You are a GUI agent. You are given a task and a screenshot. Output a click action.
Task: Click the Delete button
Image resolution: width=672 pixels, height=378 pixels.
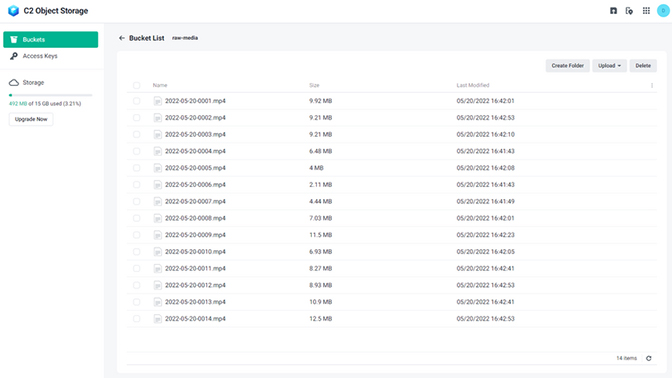point(643,66)
